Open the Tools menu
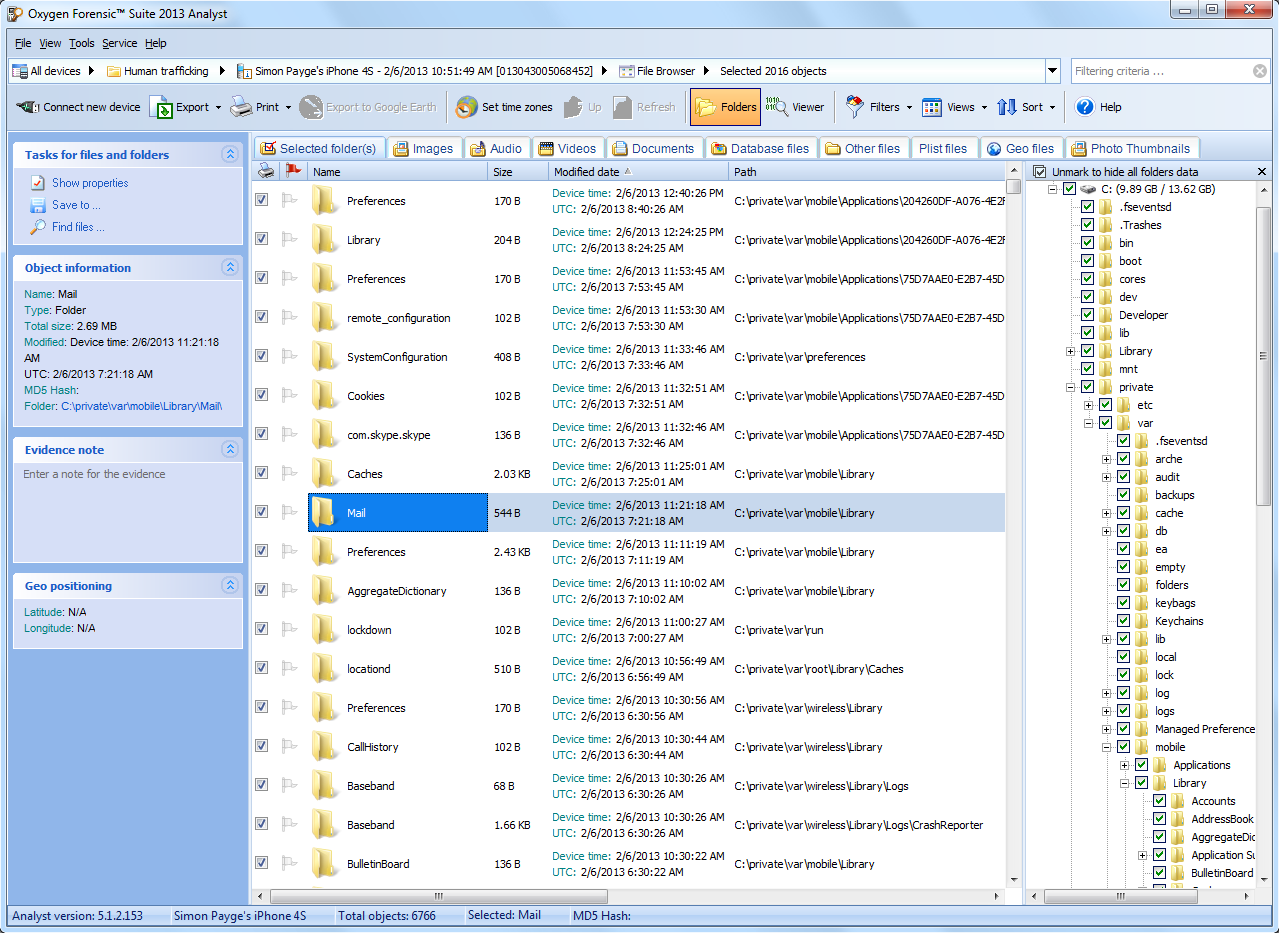The image size is (1279, 933). click(x=82, y=43)
